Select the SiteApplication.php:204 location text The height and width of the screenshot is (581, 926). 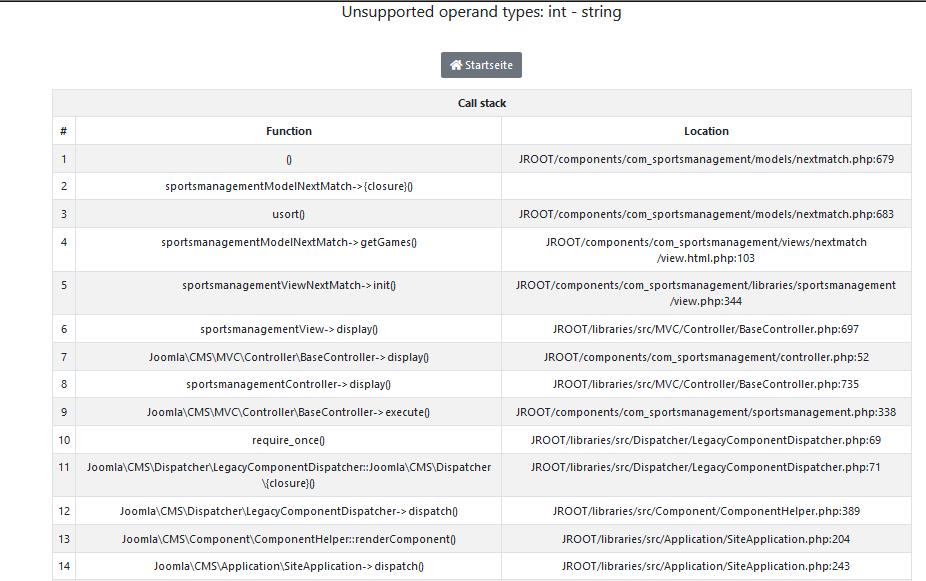pyautogui.click(x=707, y=538)
